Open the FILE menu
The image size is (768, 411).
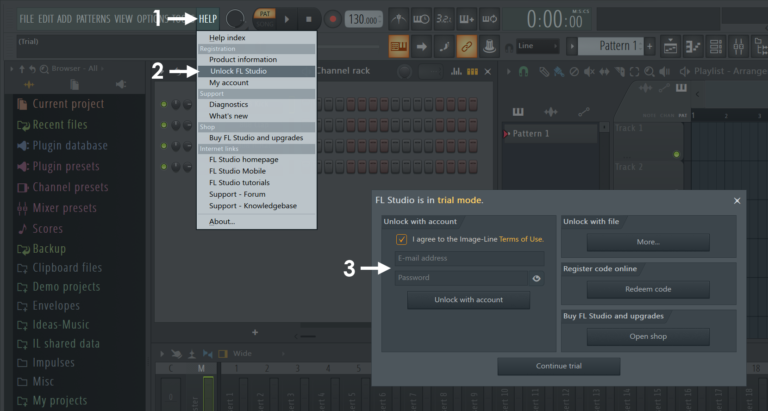[x=26, y=19]
